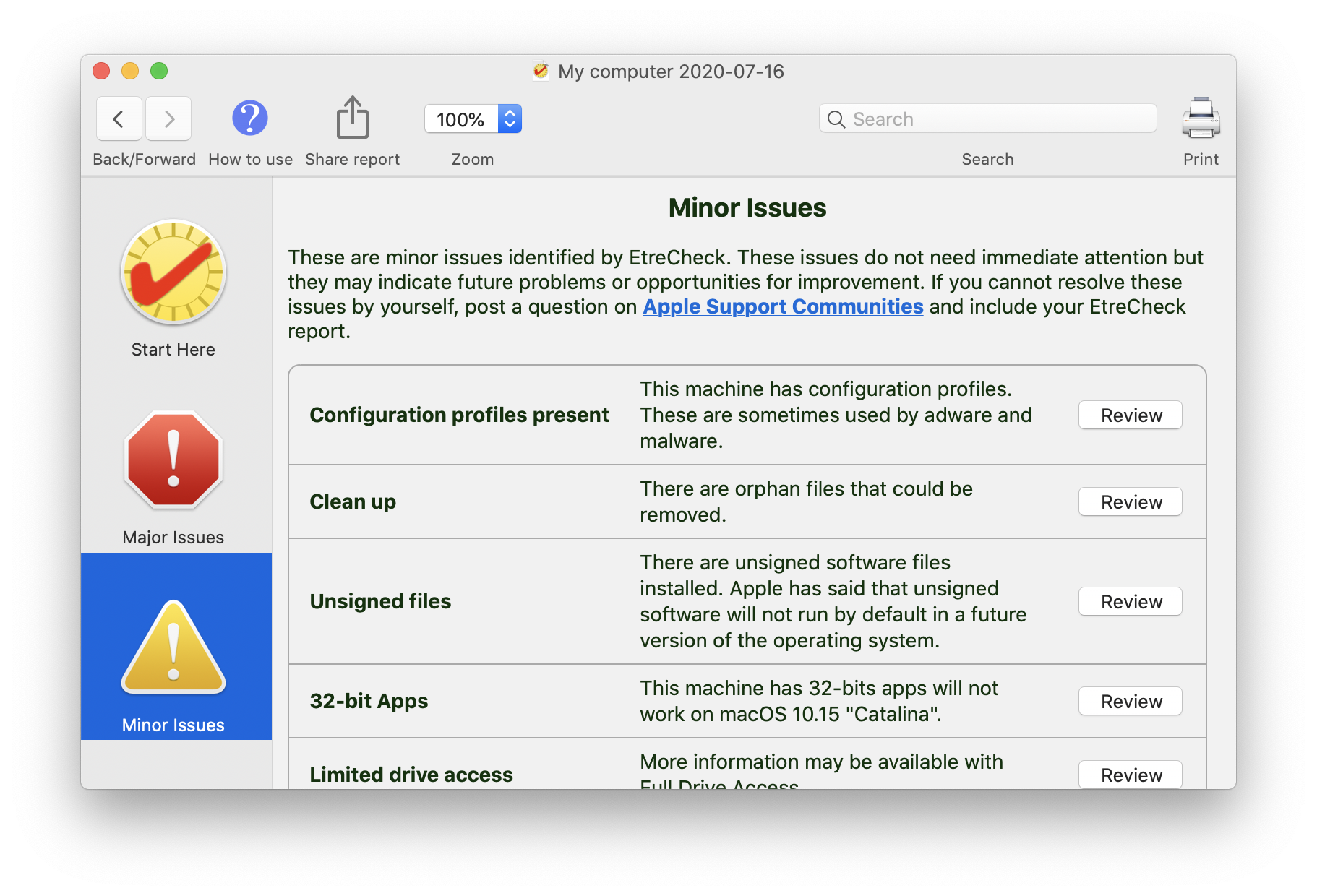Viewport: 1317px width, 896px height.
Task: Open the Apple Support Communities link
Action: click(783, 306)
